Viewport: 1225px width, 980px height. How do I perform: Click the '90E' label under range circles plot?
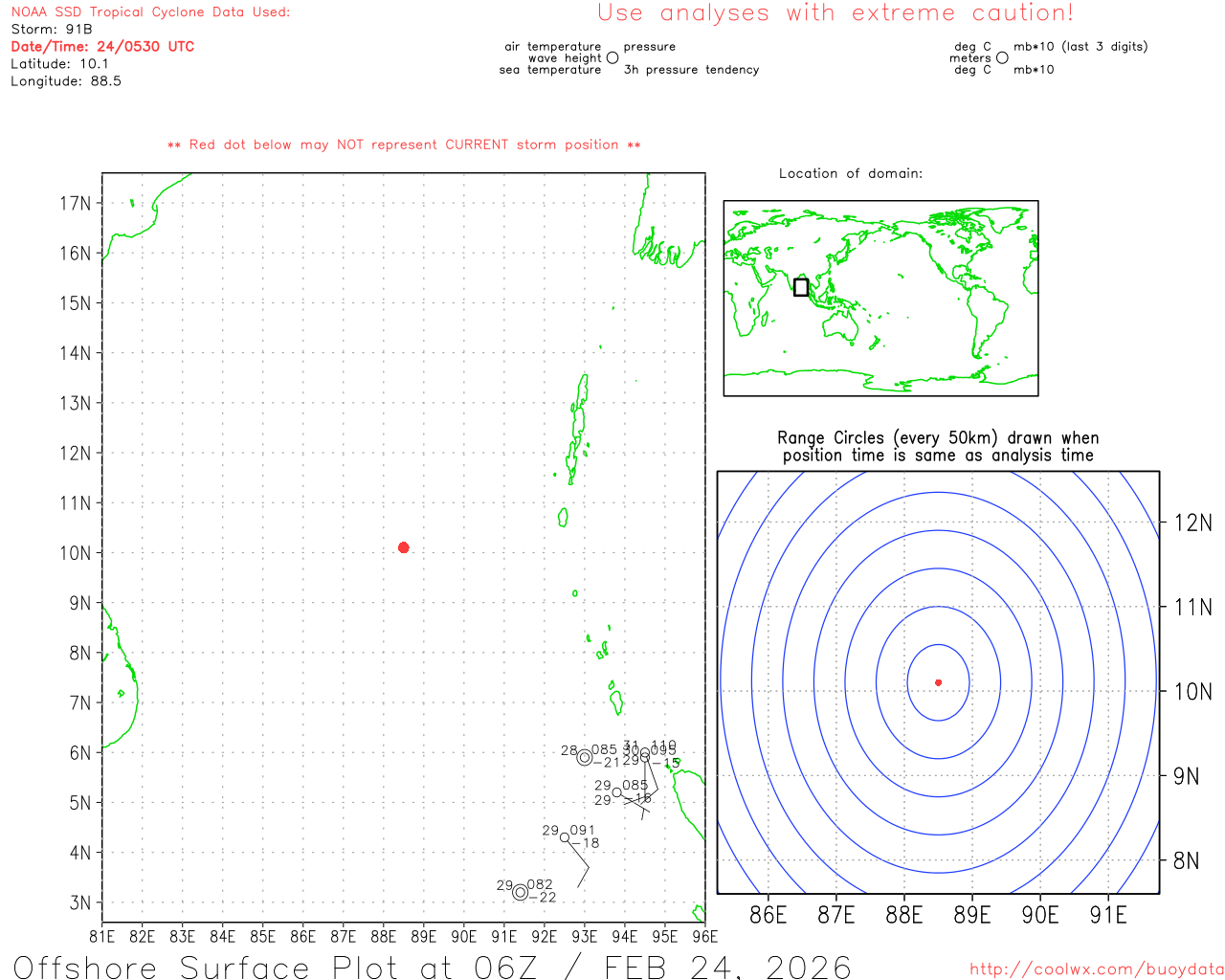[x=1040, y=915]
